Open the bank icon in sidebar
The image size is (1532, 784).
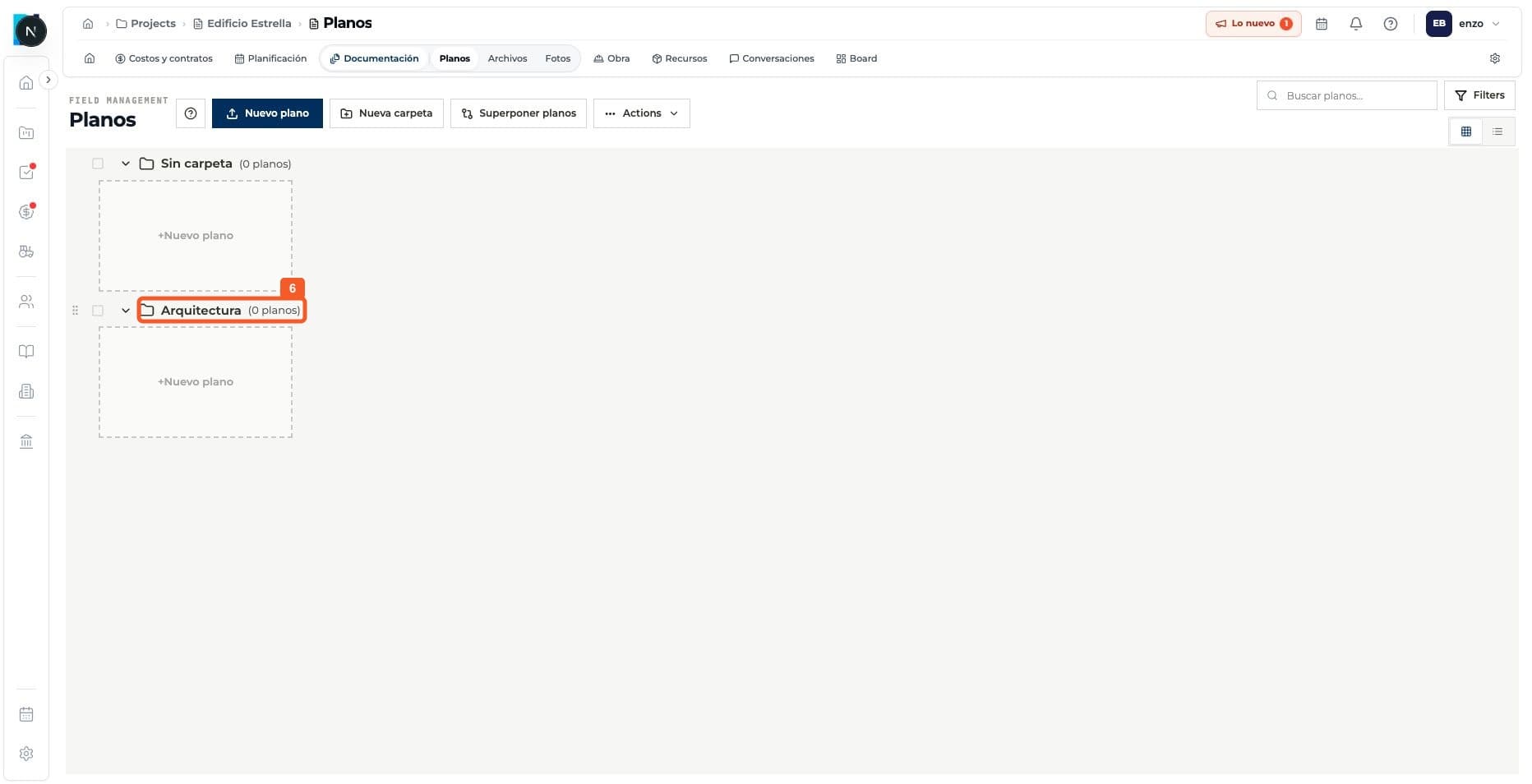(26, 441)
